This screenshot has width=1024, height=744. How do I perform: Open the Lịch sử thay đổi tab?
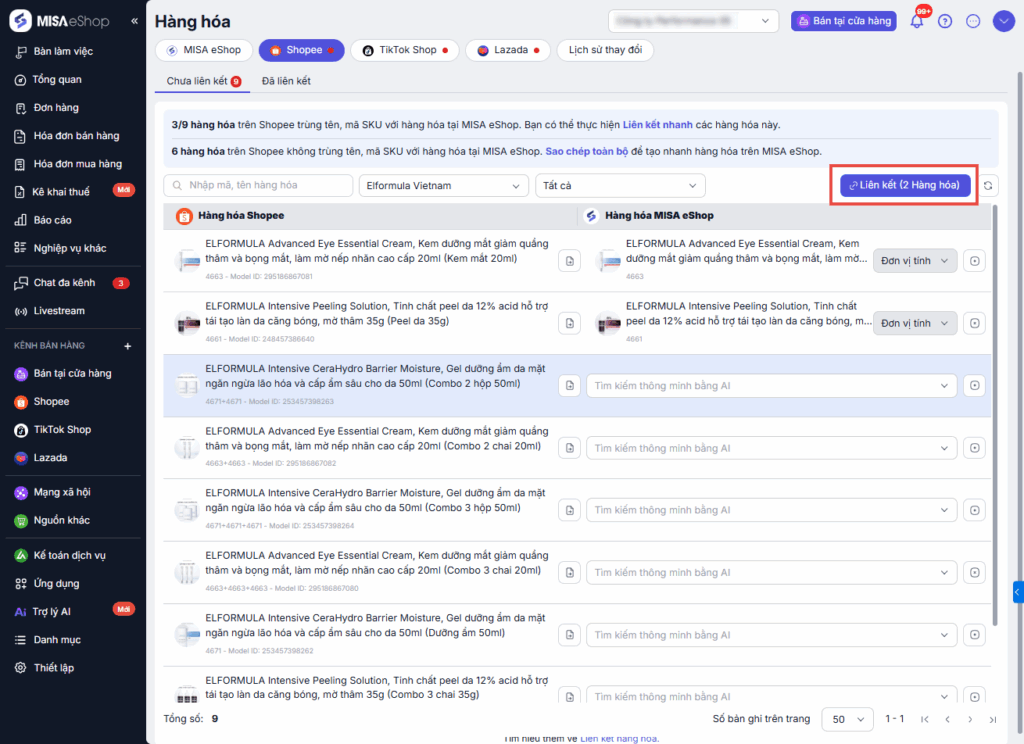[x=605, y=50]
